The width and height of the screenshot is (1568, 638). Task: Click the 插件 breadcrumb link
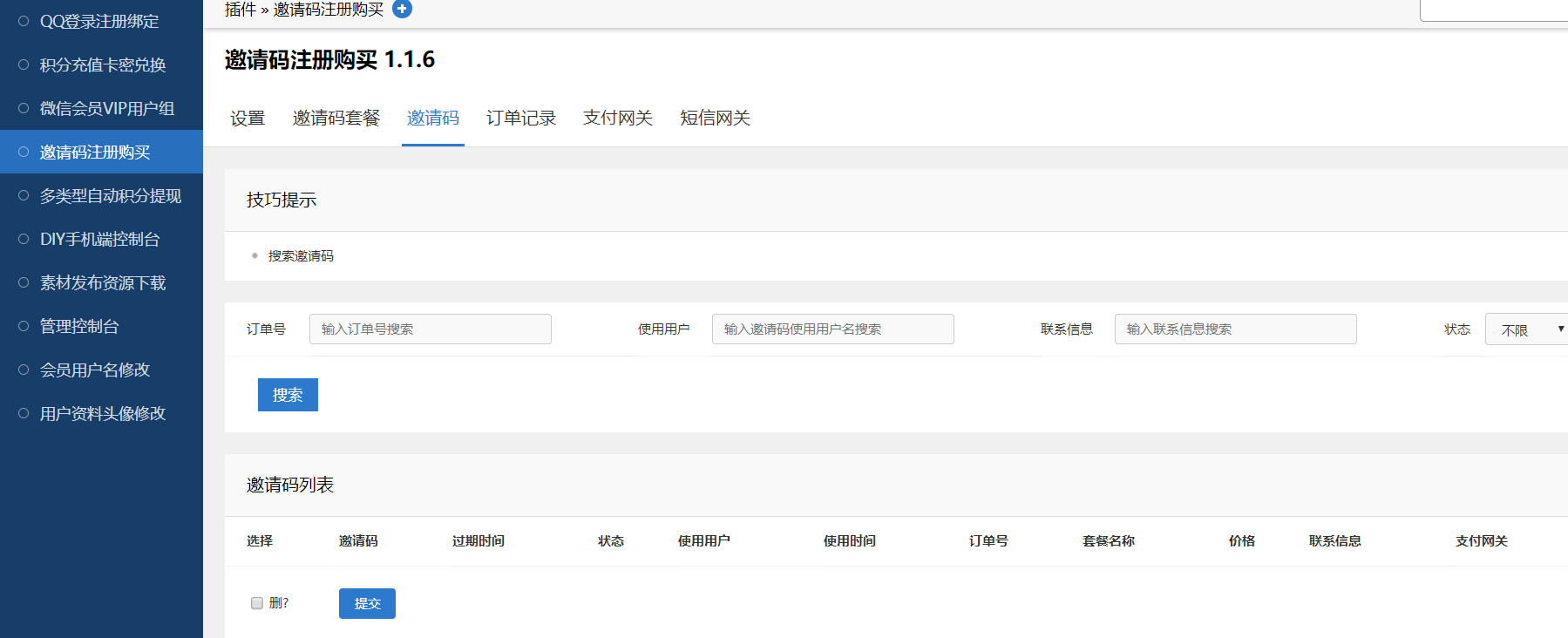point(241,9)
